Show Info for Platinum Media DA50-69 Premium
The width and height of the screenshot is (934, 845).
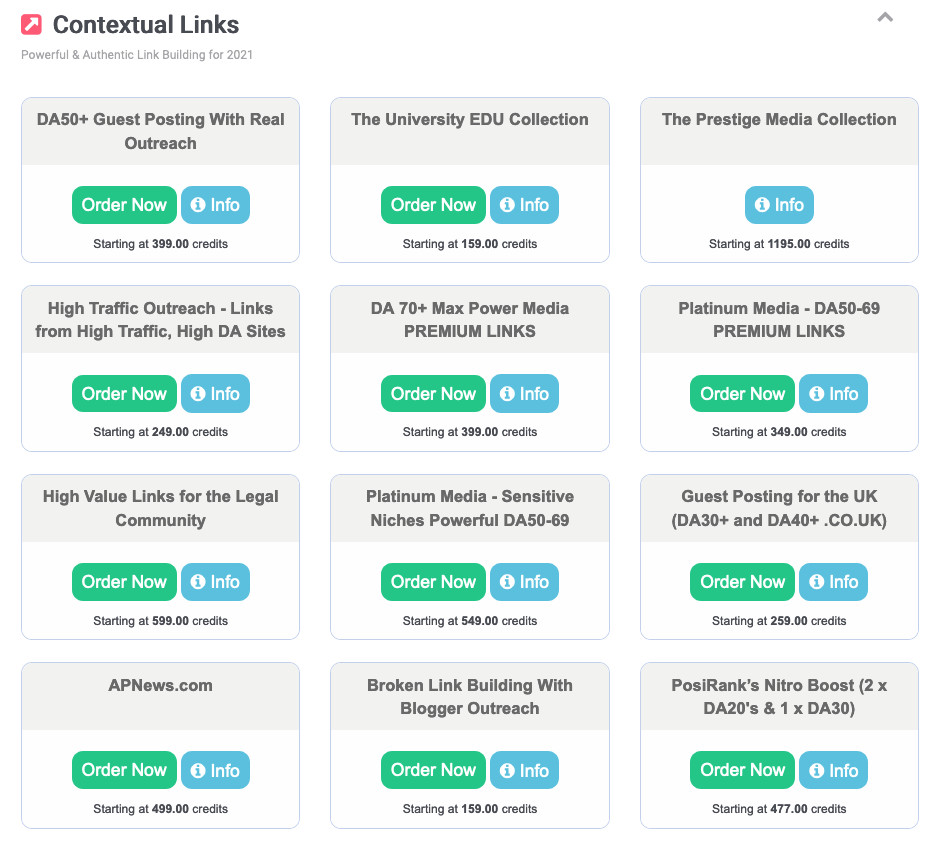(833, 394)
